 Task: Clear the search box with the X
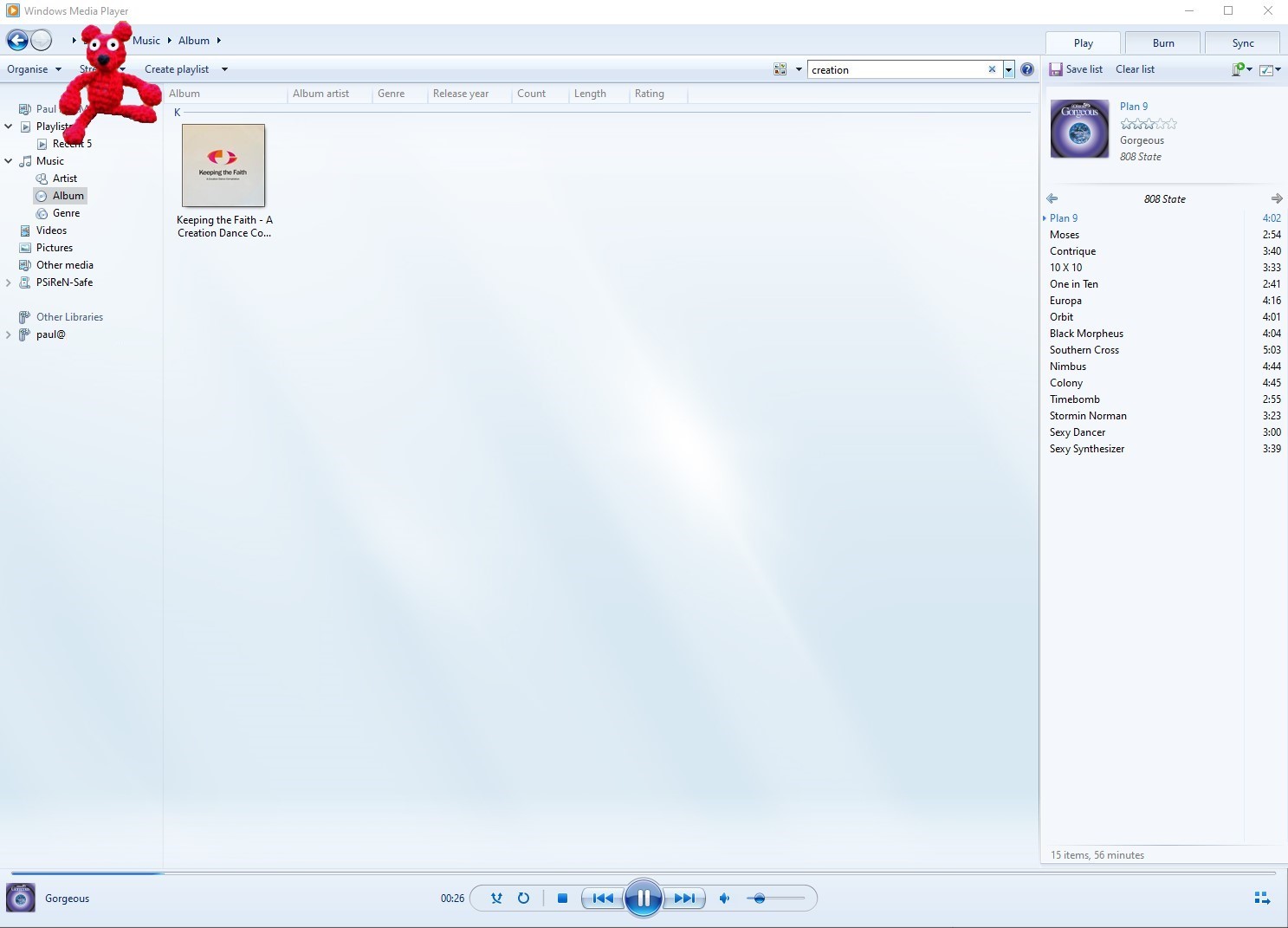(992, 69)
